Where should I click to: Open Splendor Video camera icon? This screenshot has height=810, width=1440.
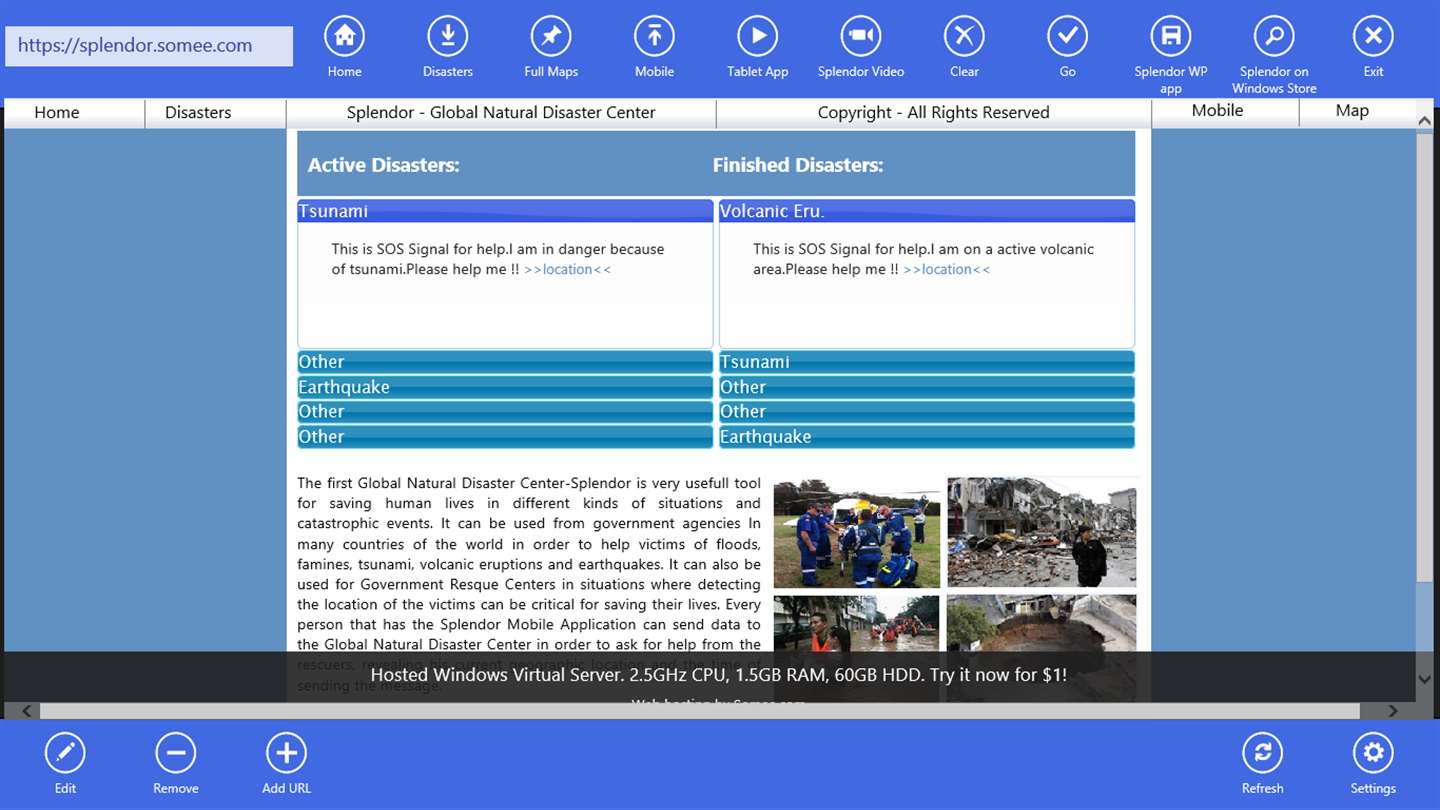pyautogui.click(x=861, y=37)
